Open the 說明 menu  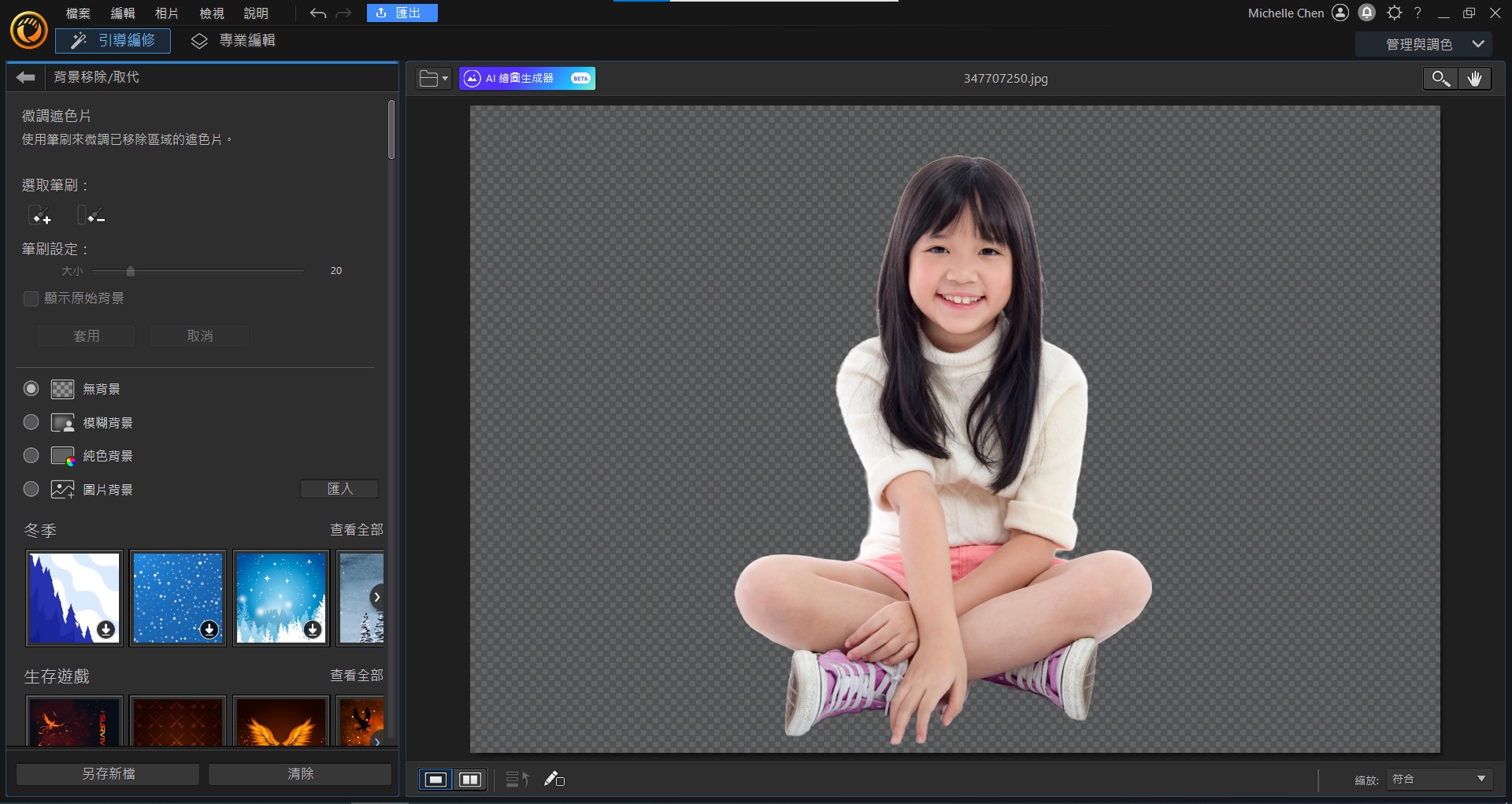pyautogui.click(x=256, y=13)
